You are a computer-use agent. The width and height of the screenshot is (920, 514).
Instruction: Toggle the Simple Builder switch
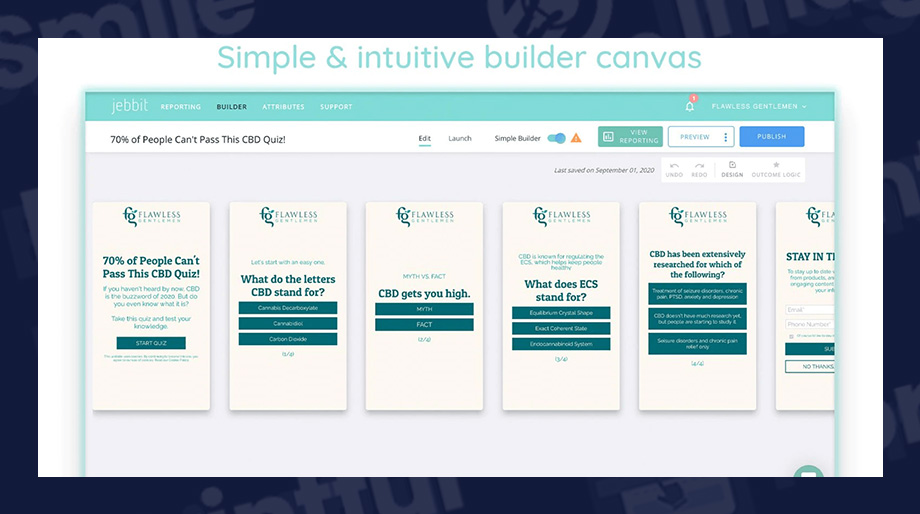(556, 138)
